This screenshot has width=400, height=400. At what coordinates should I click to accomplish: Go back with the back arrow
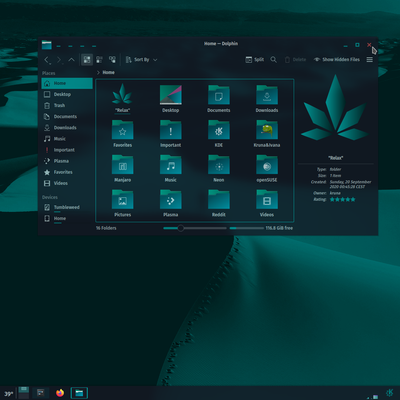click(x=47, y=60)
